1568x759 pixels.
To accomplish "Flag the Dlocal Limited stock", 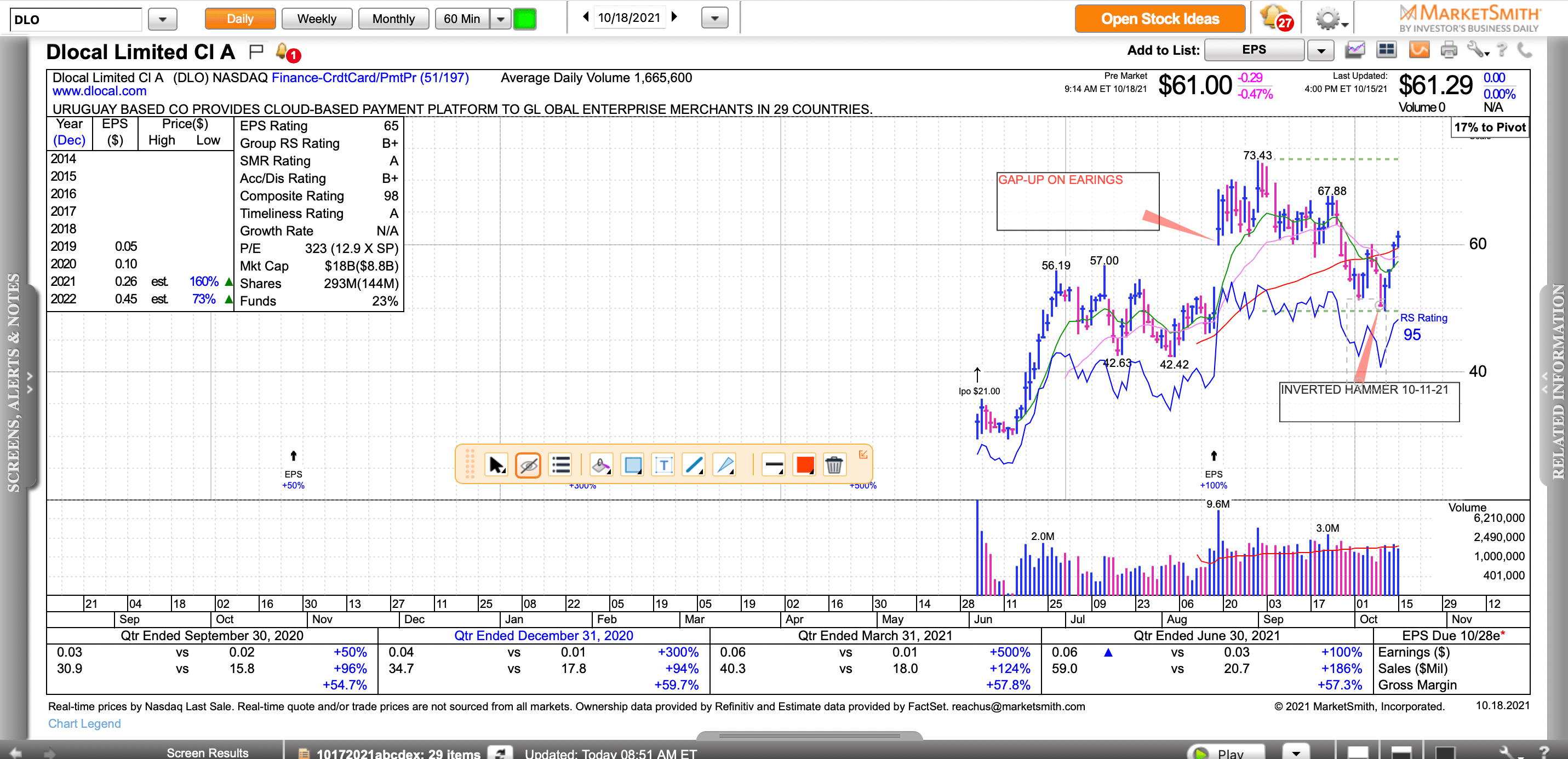I will click(256, 51).
